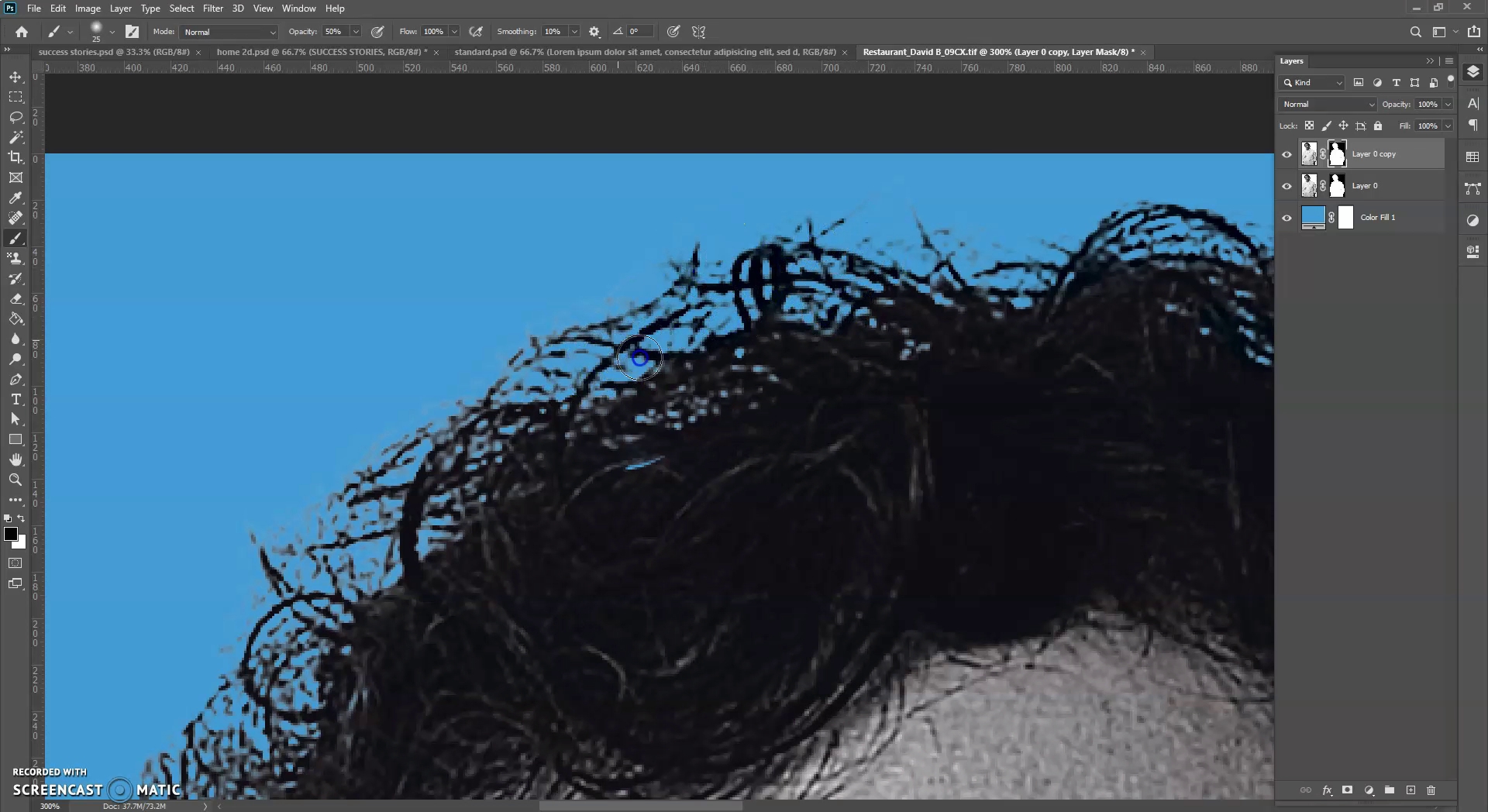Open the brush Mode dropdown
The image size is (1488, 812).
229,32
